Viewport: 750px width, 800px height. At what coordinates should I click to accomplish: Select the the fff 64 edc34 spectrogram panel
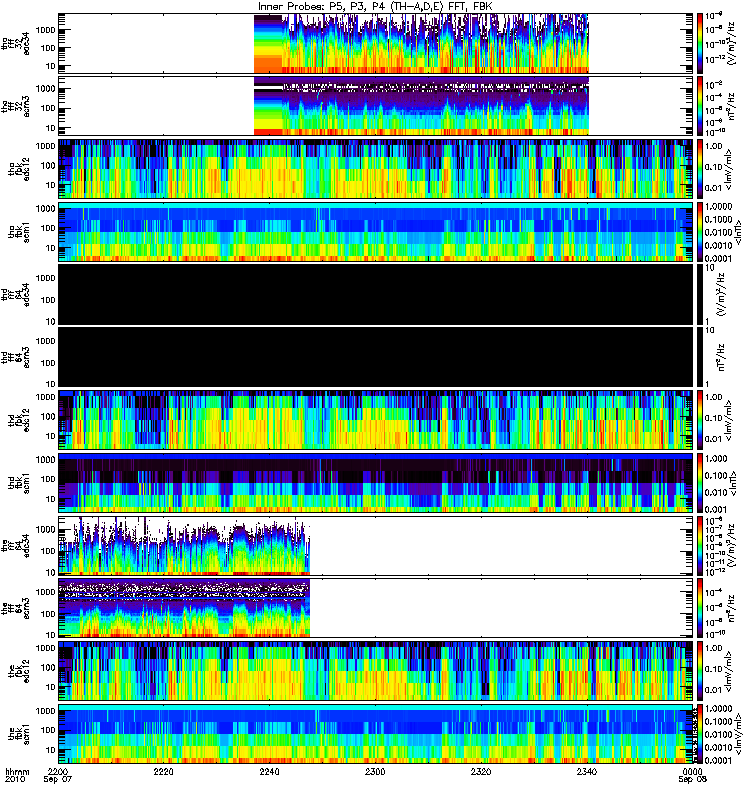376,545
